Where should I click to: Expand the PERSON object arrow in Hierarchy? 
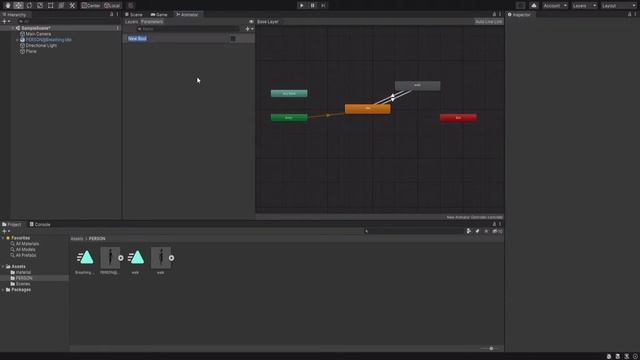point(17,40)
